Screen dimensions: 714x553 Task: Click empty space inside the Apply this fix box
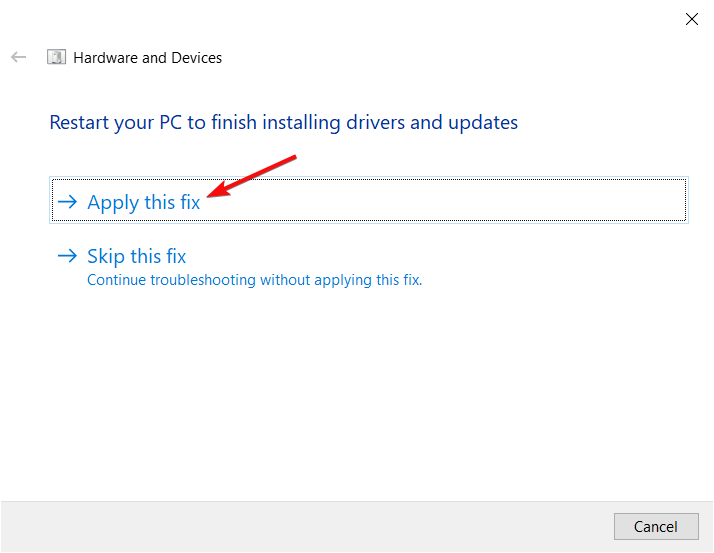(446, 200)
